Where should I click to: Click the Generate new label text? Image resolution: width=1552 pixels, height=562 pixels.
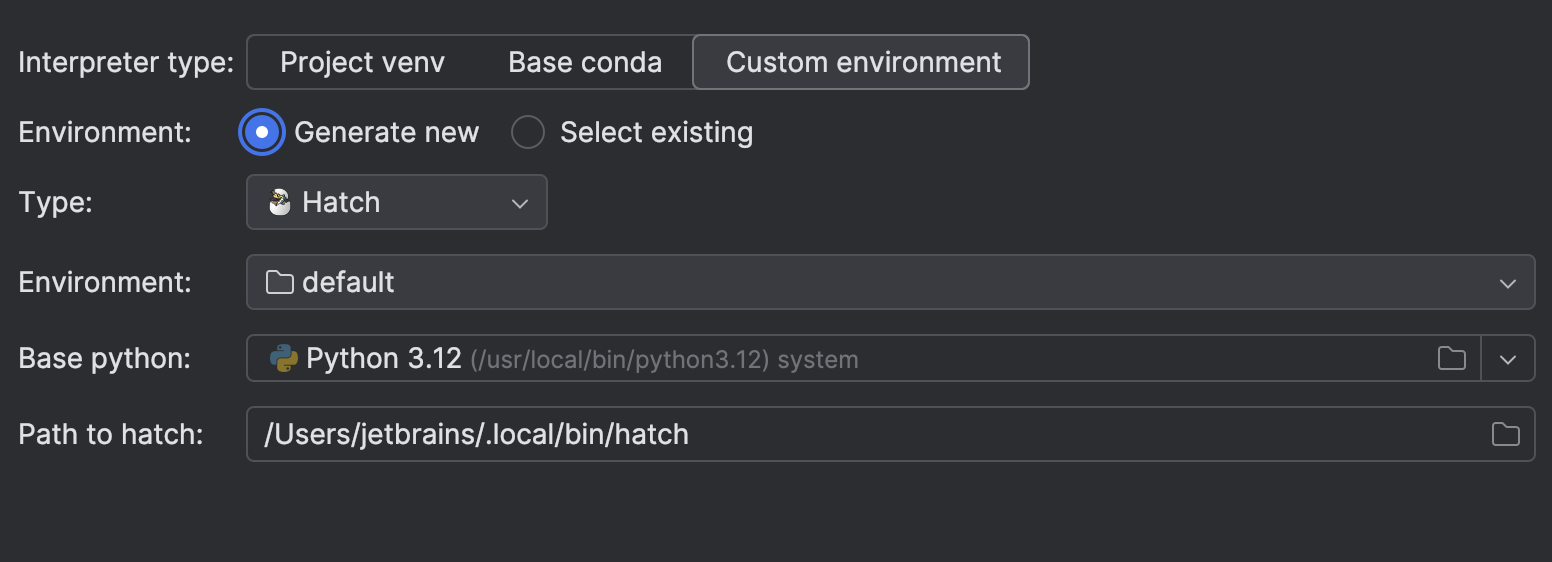tap(386, 132)
